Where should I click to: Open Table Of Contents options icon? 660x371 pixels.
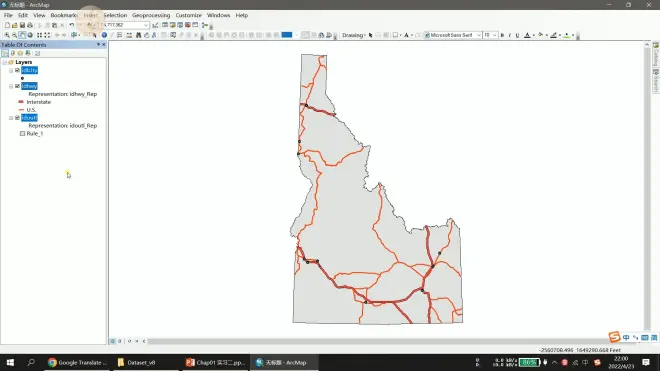pos(37,53)
